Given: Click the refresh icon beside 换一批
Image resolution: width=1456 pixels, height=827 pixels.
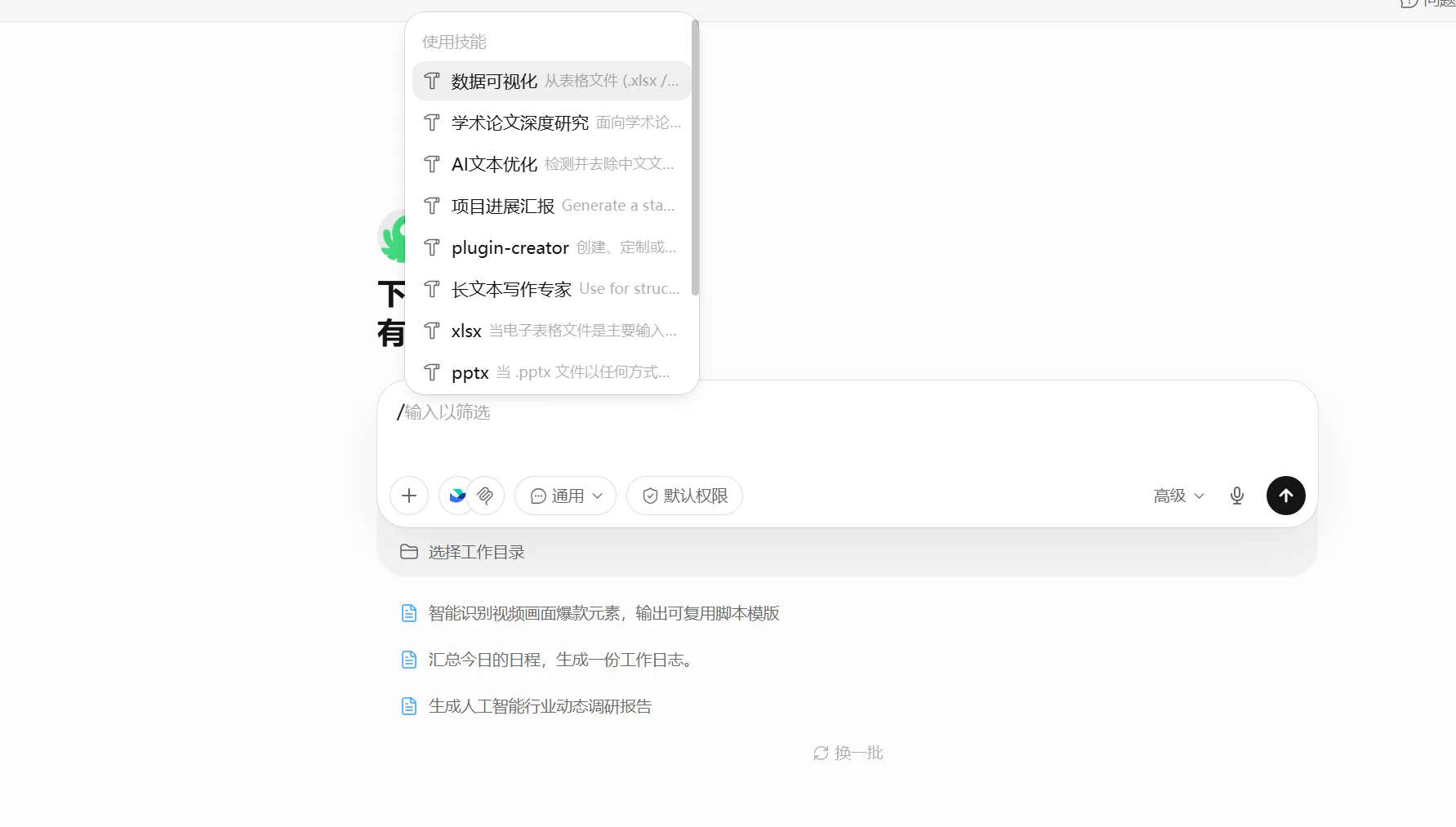Looking at the screenshot, I should 821,753.
